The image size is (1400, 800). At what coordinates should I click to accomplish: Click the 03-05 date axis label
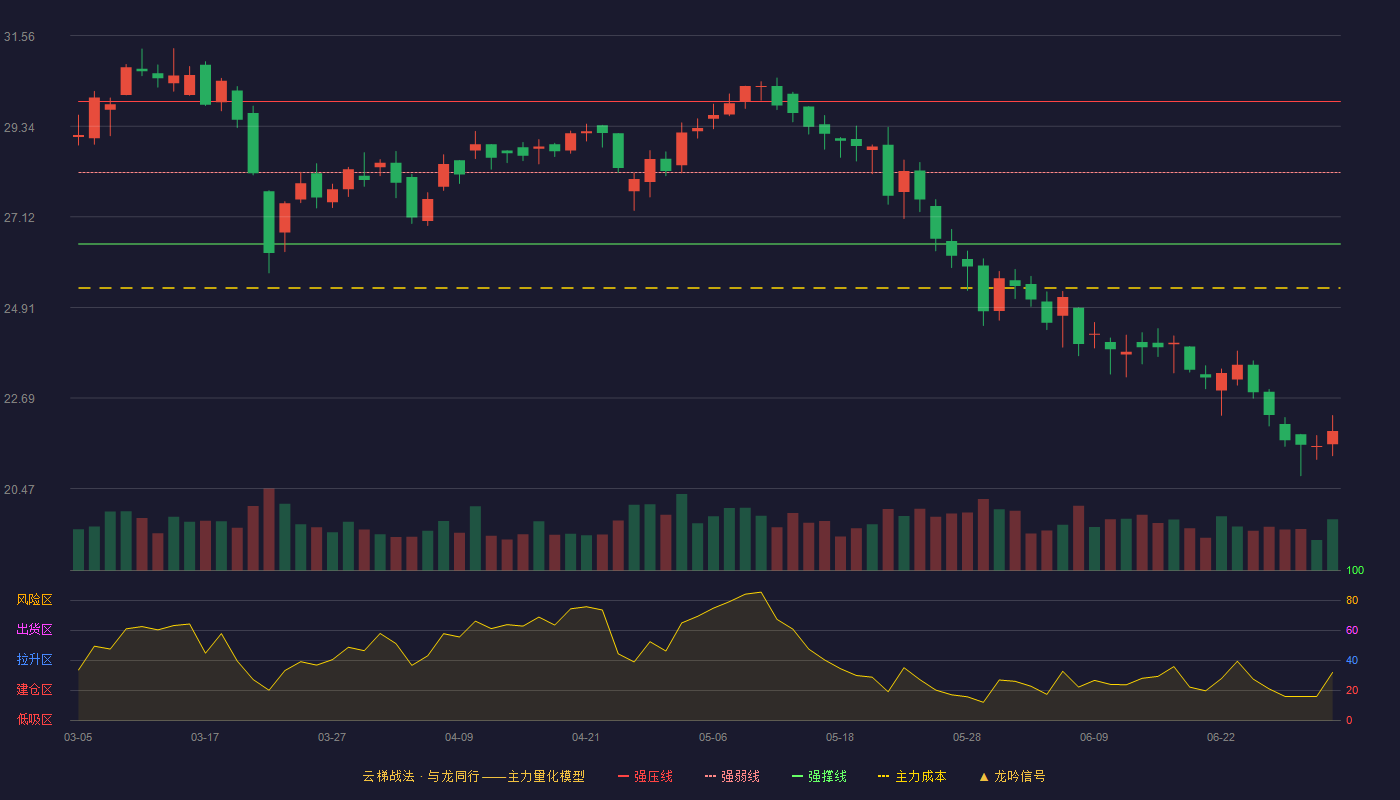(78, 737)
